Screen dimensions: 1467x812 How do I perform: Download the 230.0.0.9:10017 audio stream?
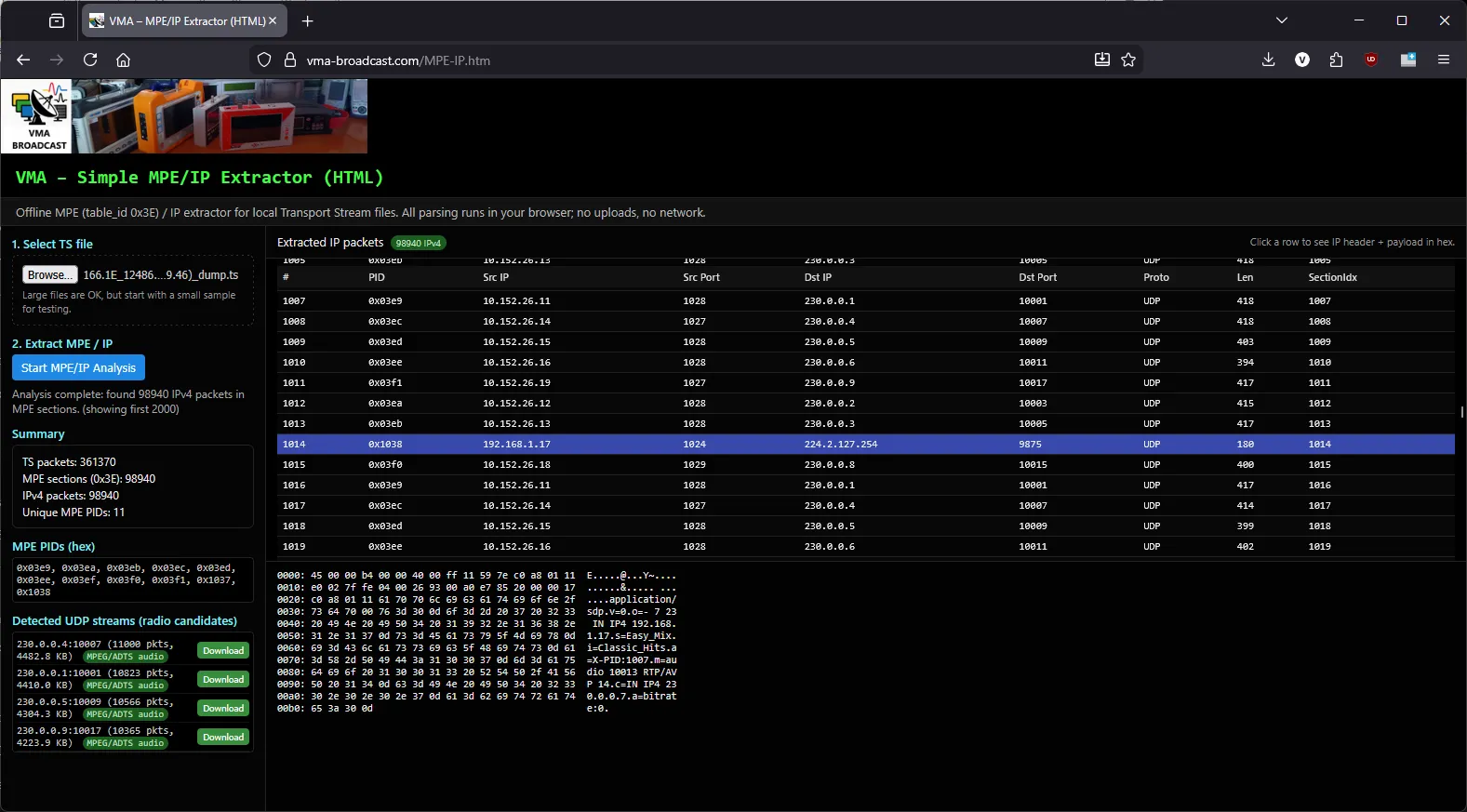[x=223, y=737]
